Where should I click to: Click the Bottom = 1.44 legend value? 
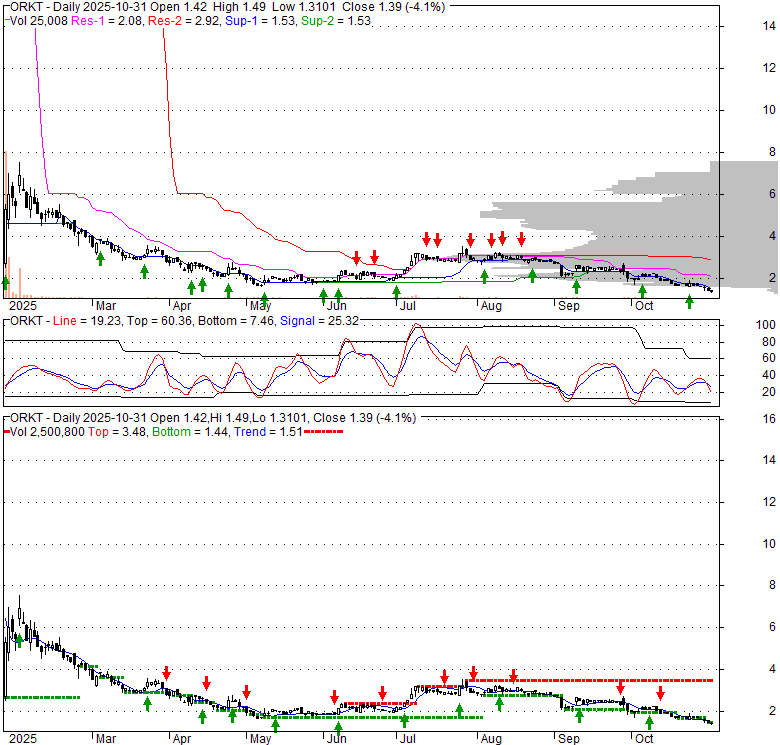(x=190, y=432)
